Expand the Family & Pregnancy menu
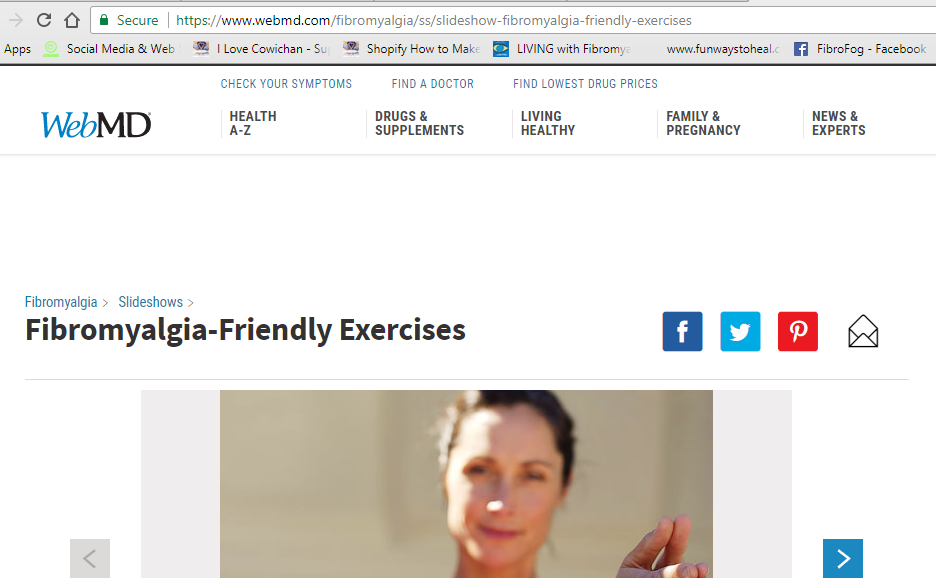 (x=703, y=124)
